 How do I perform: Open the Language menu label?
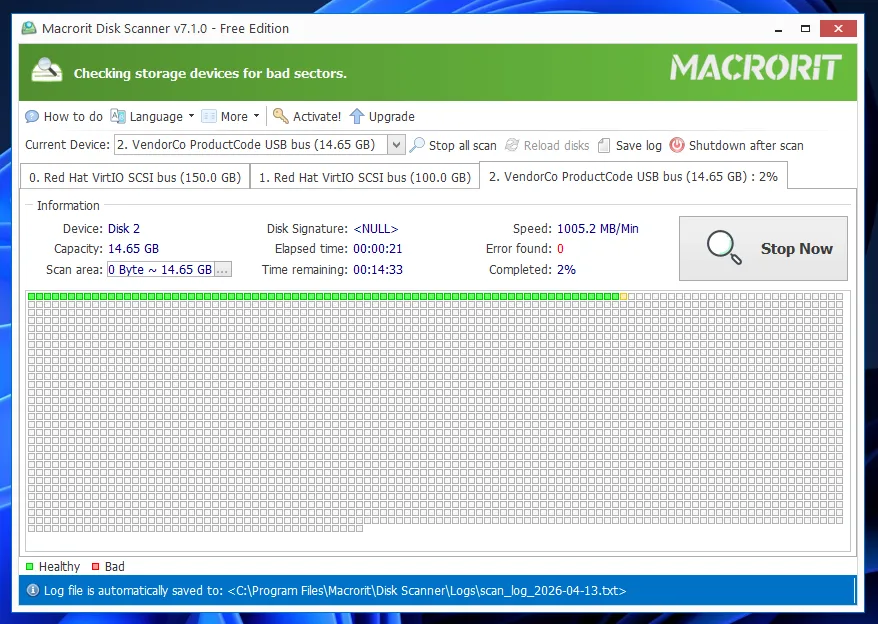[x=156, y=117]
